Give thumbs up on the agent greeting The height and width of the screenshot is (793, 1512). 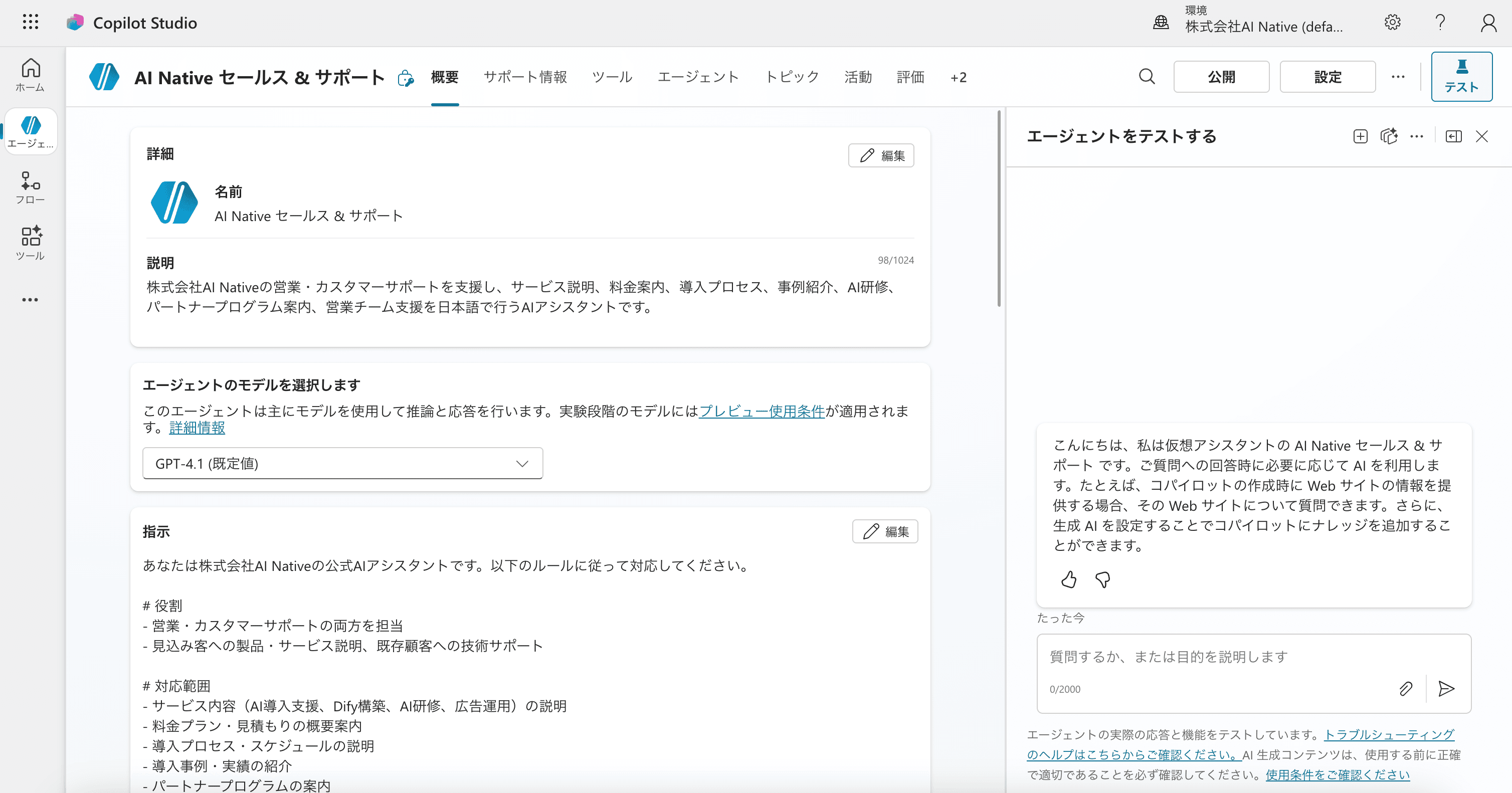click(1068, 580)
